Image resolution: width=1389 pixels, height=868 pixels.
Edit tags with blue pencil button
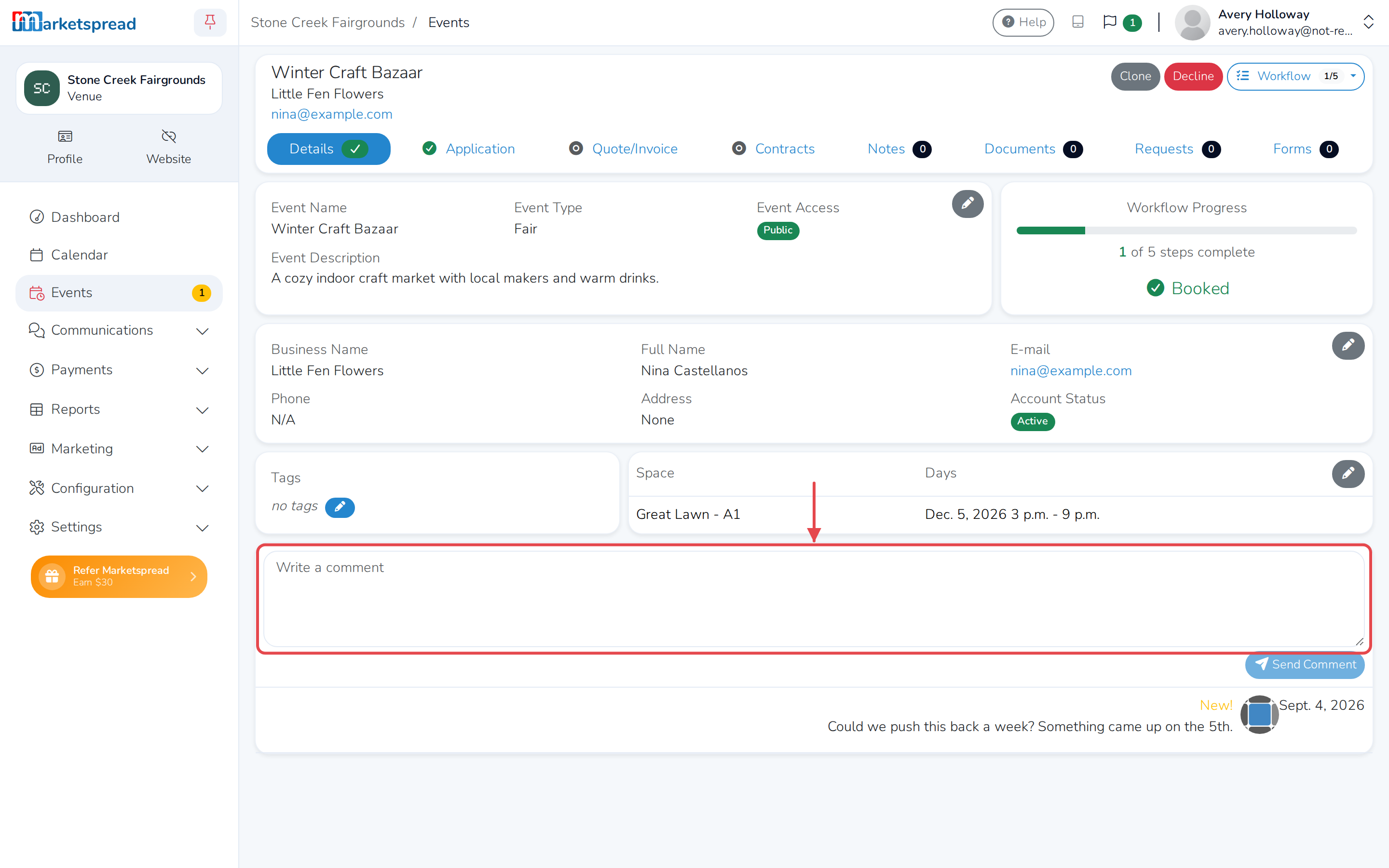[340, 507]
